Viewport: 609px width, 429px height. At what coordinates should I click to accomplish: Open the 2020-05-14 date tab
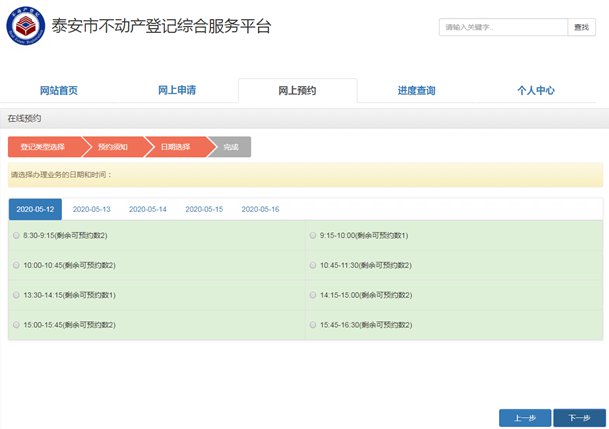147,209
